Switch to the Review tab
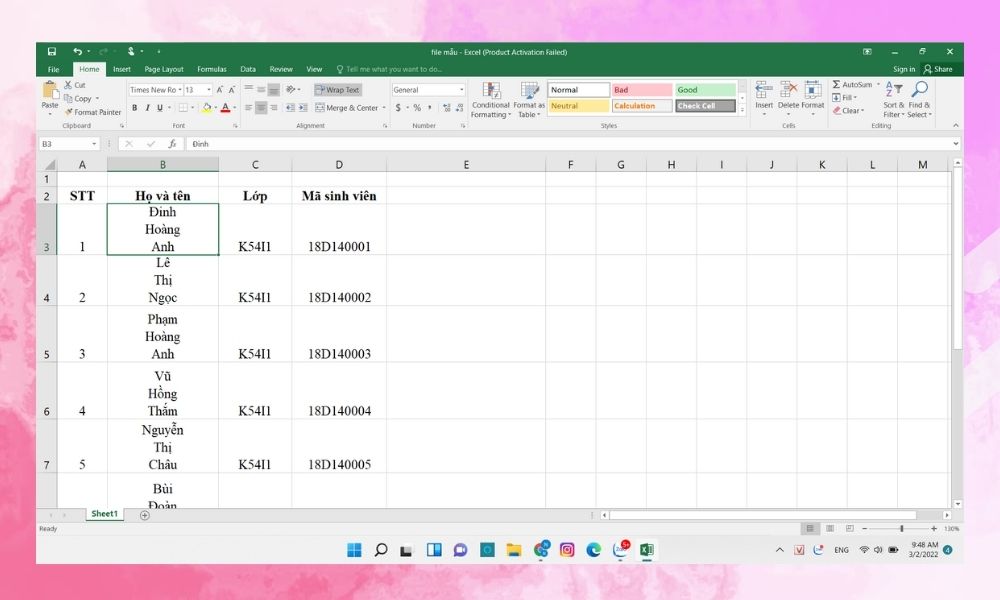 (x=281, y=69)
